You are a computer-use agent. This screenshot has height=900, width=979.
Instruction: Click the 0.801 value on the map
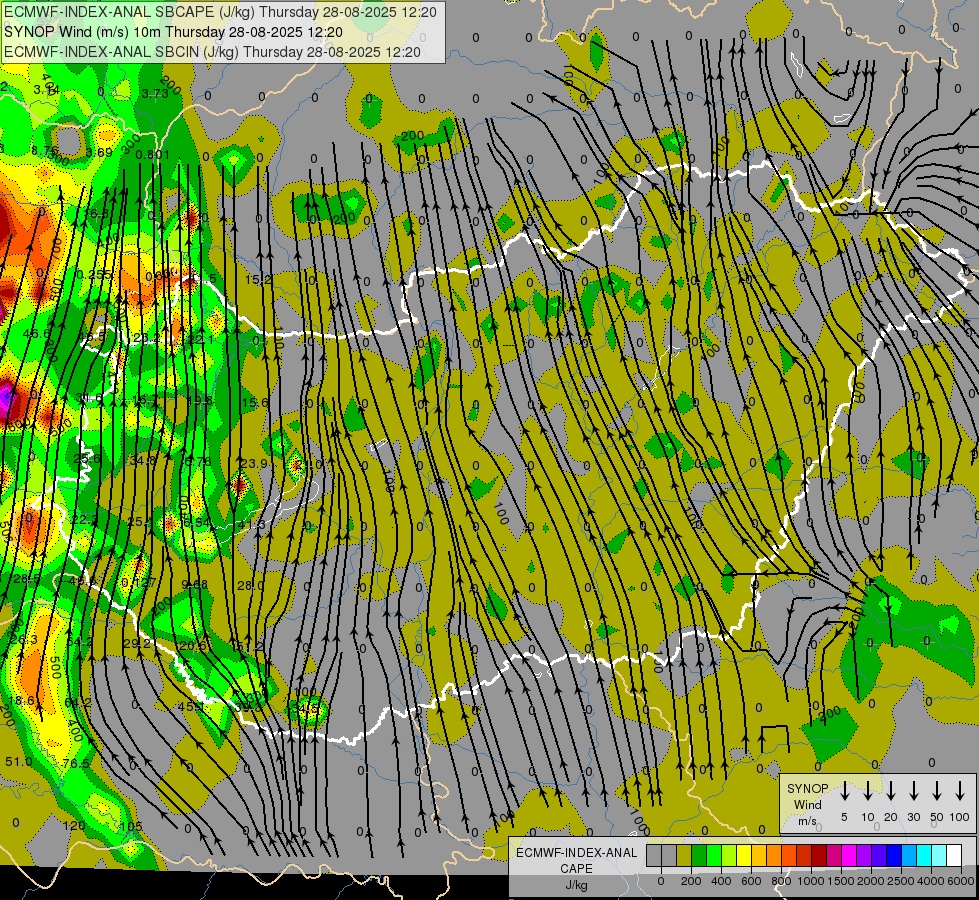click(153, 154)
